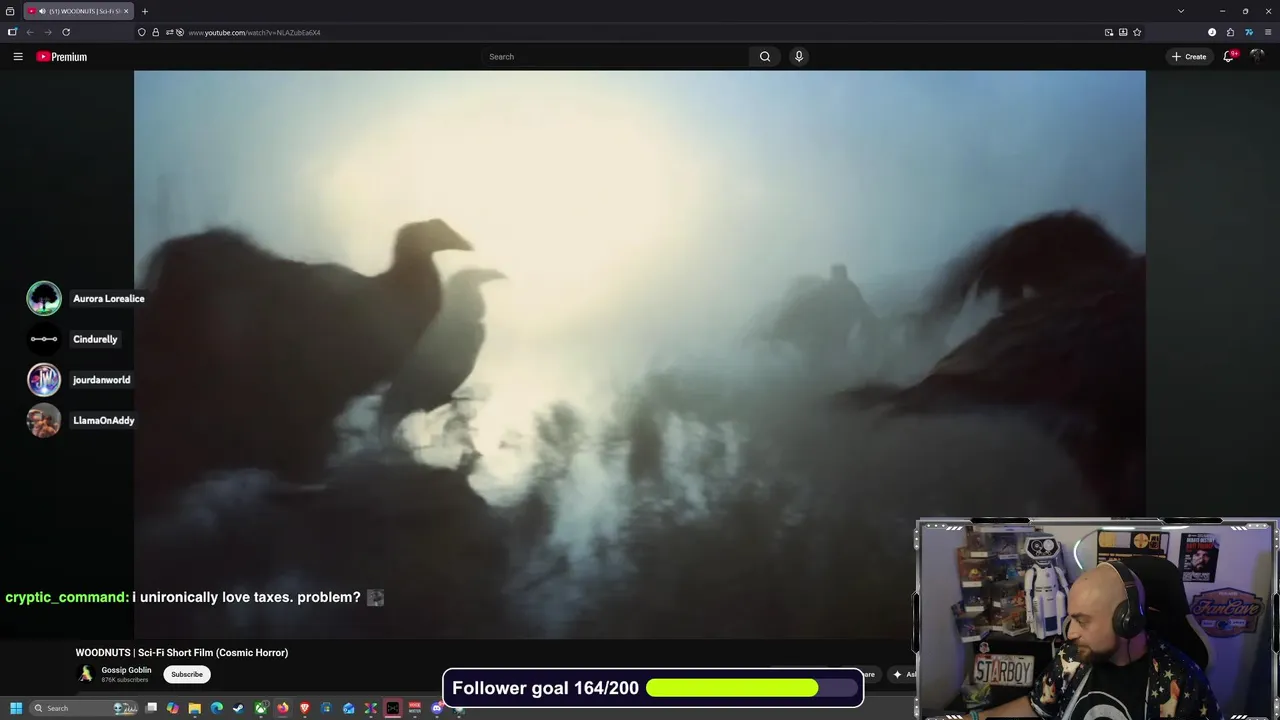Click the video title WOODNUTS Sci-Fi Short Film
Image resolution: width=1280 pixels, height=720 pixels.
click(x=182, y=653)
